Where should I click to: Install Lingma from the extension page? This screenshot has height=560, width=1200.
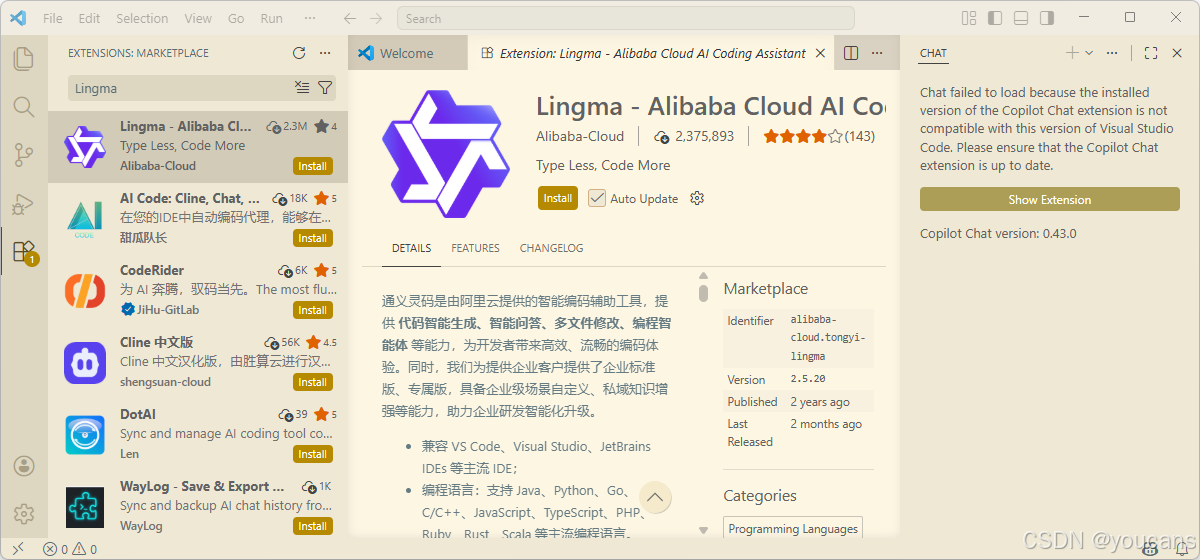coord(557,198)
